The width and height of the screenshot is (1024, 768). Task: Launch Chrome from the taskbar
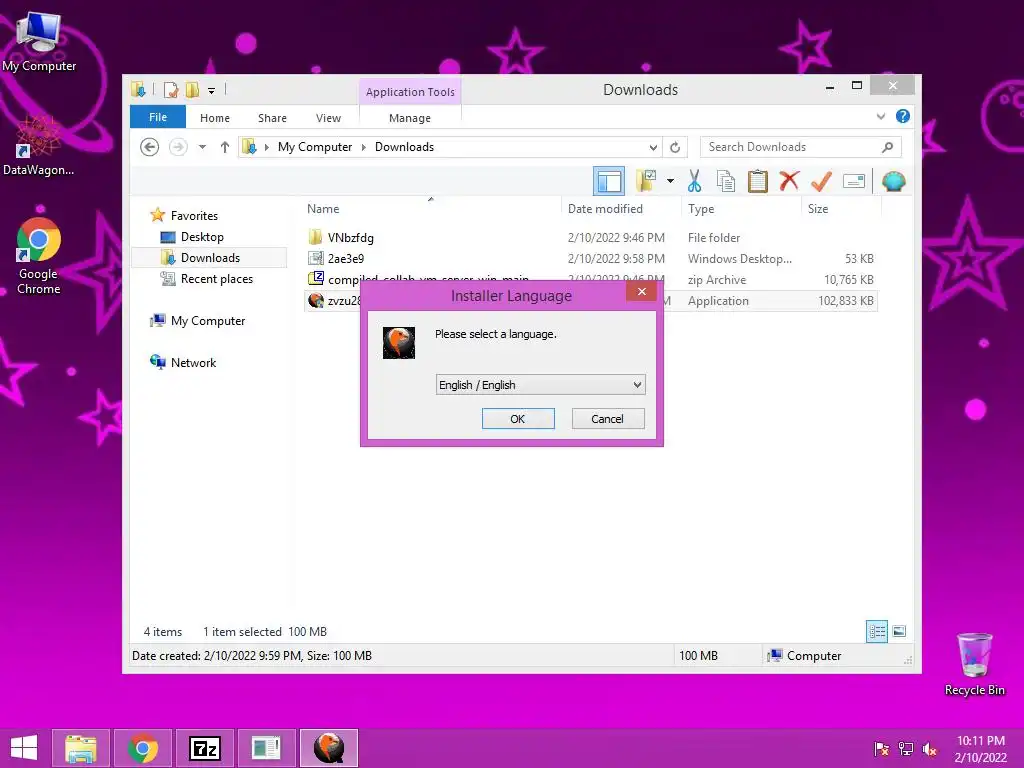tap(143, 748)
